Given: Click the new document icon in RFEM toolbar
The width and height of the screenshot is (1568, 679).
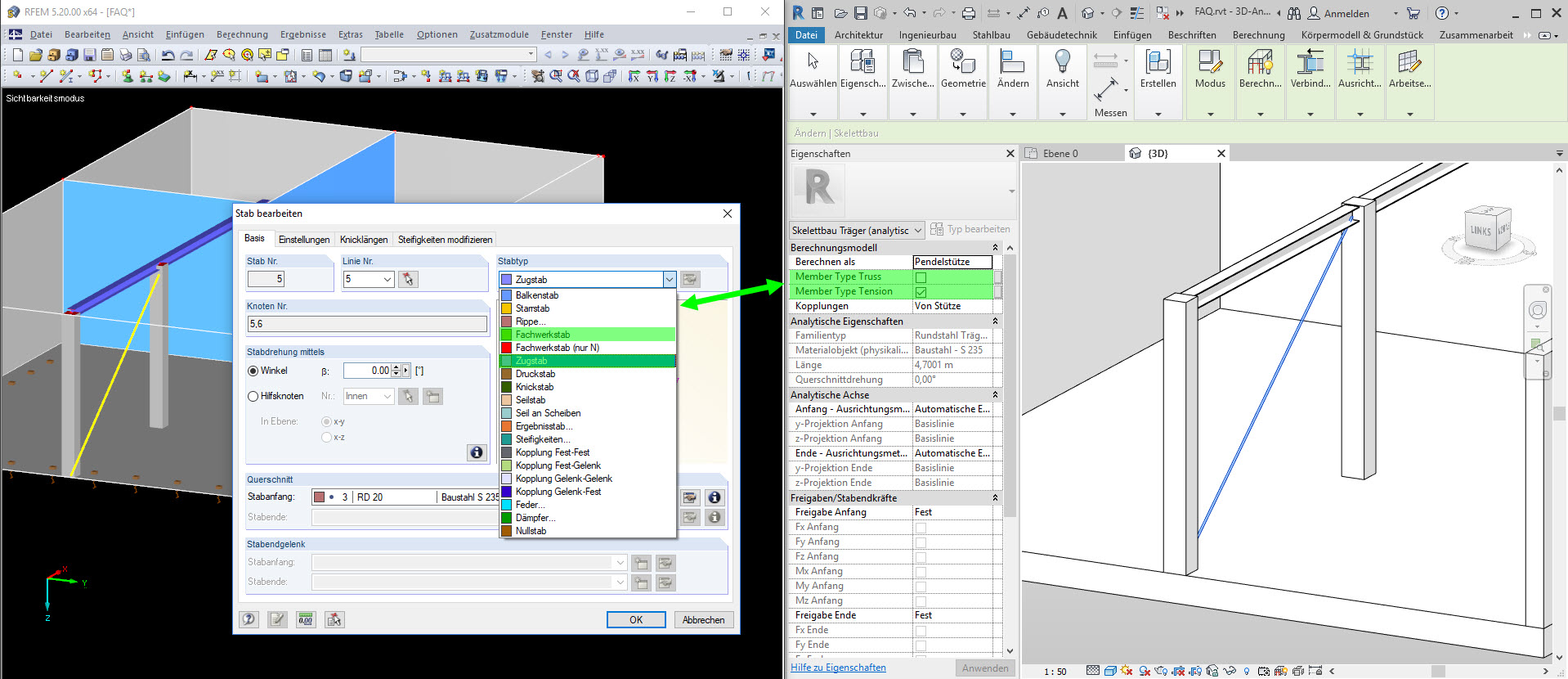Looking at the screenshot, I should click(x=17, y=55).
